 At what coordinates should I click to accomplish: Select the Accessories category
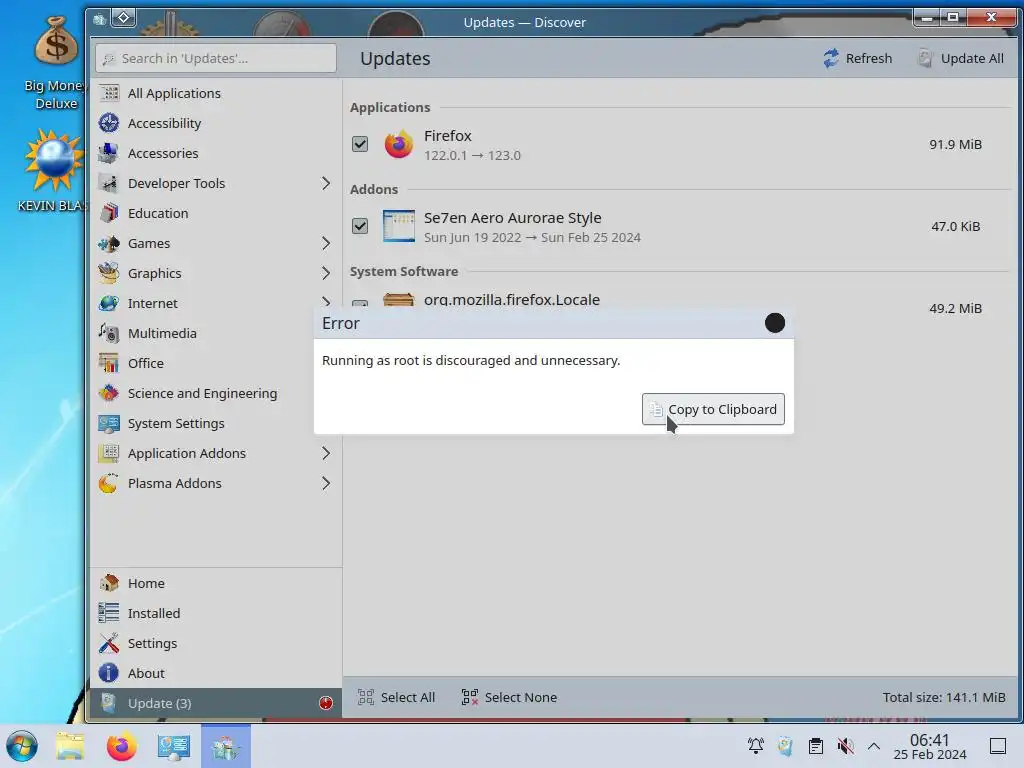point(216,153)
